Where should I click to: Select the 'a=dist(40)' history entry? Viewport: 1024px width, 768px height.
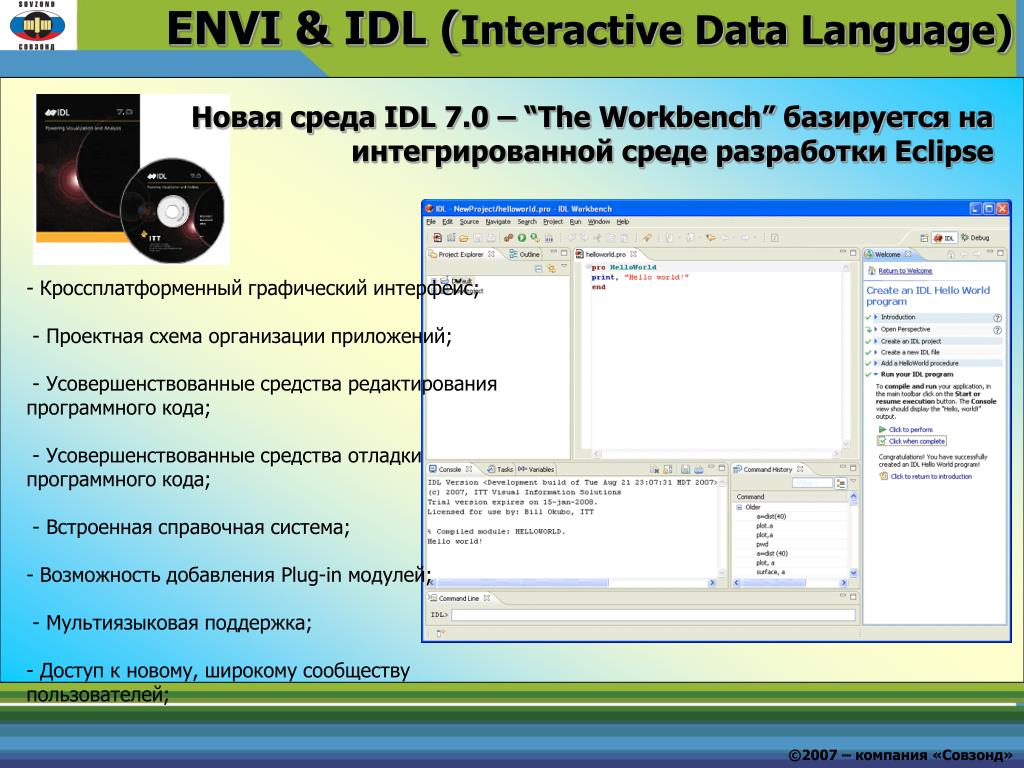tap(771, 517)
